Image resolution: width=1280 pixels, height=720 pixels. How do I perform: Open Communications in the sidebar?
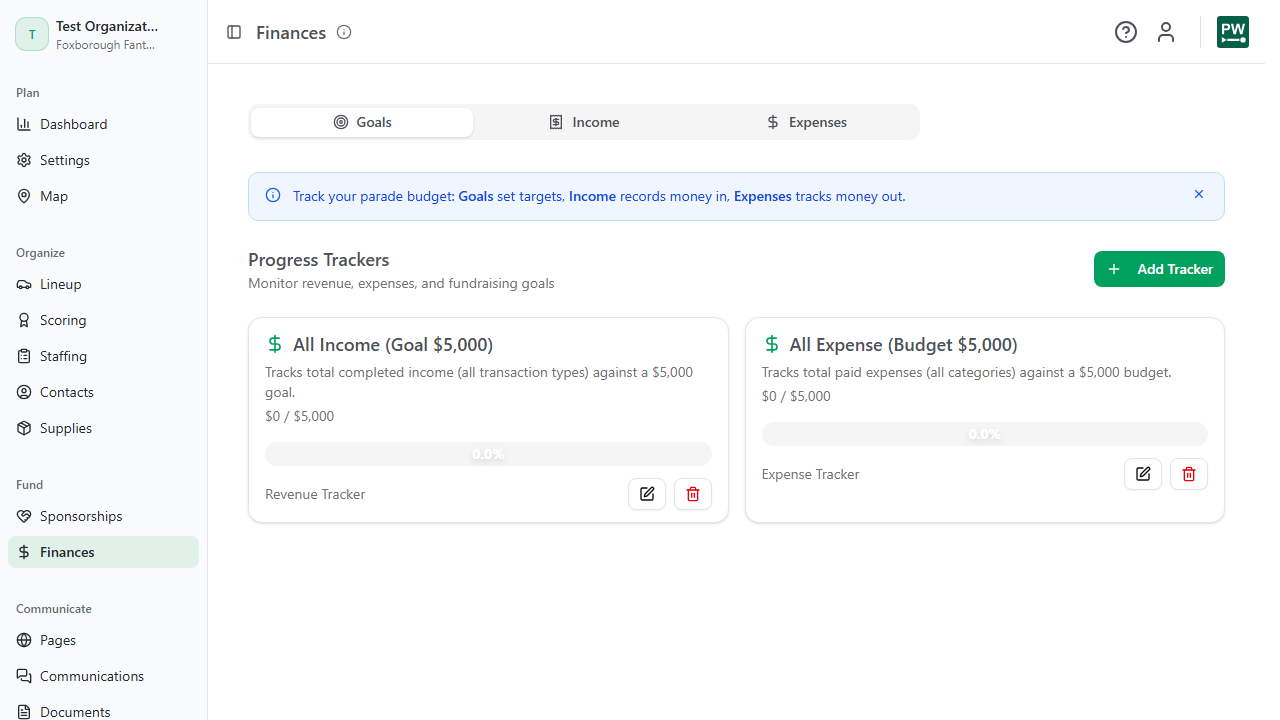click(103, 676)
